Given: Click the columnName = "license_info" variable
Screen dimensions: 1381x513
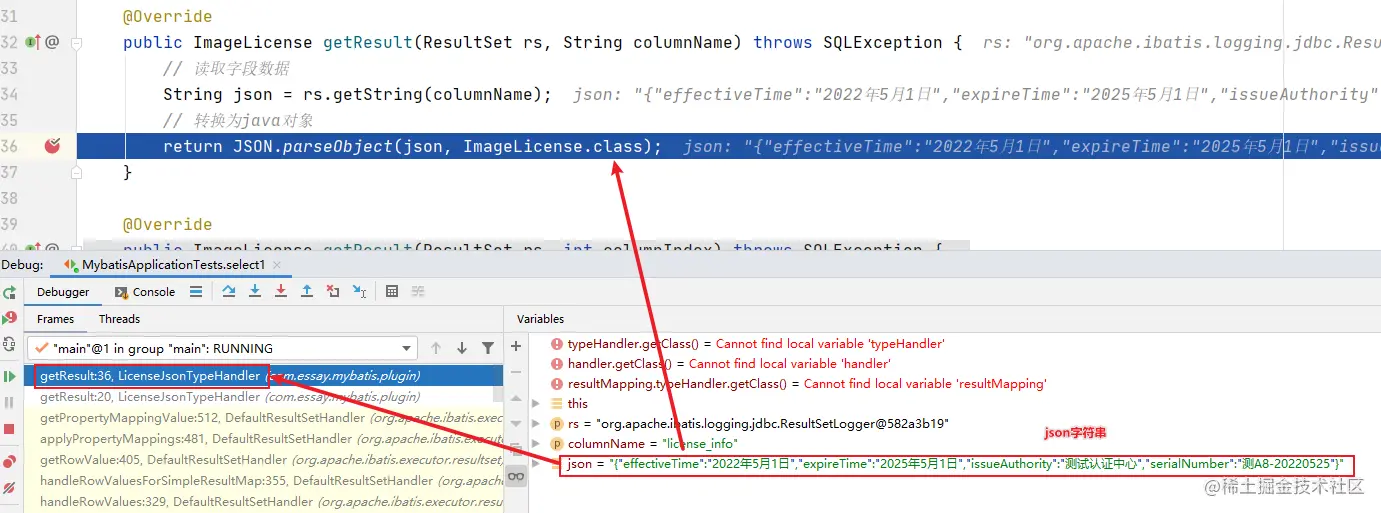Looking at the screenshot, I should [x=647, y=443].
